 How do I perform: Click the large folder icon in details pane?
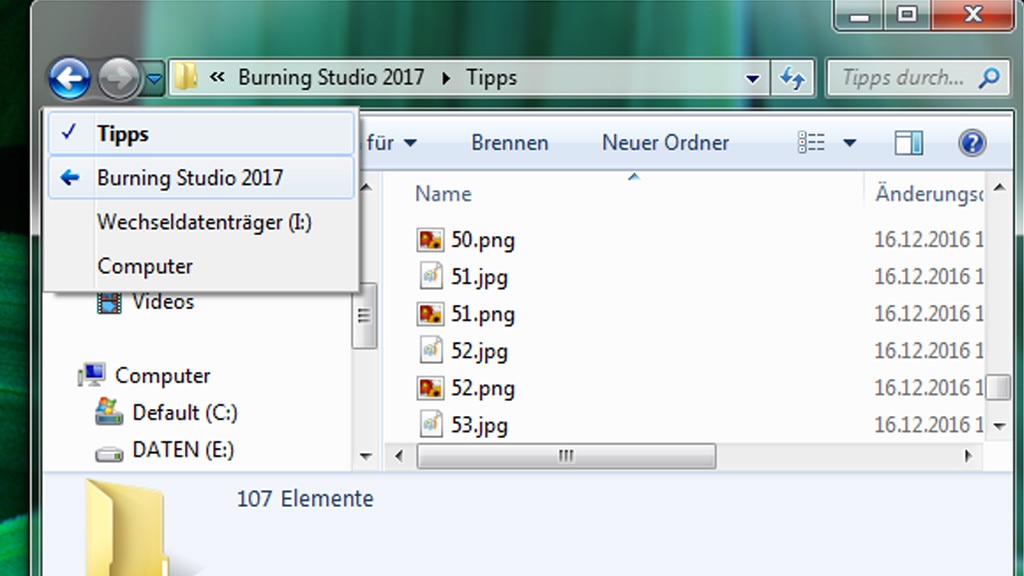[x=127, y=528]
